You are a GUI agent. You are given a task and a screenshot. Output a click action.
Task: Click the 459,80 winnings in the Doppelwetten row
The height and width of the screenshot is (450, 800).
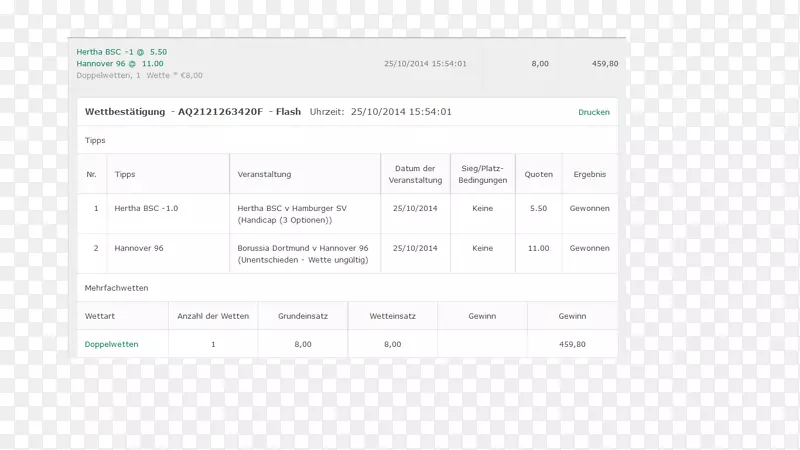click(x=572, y=344)
